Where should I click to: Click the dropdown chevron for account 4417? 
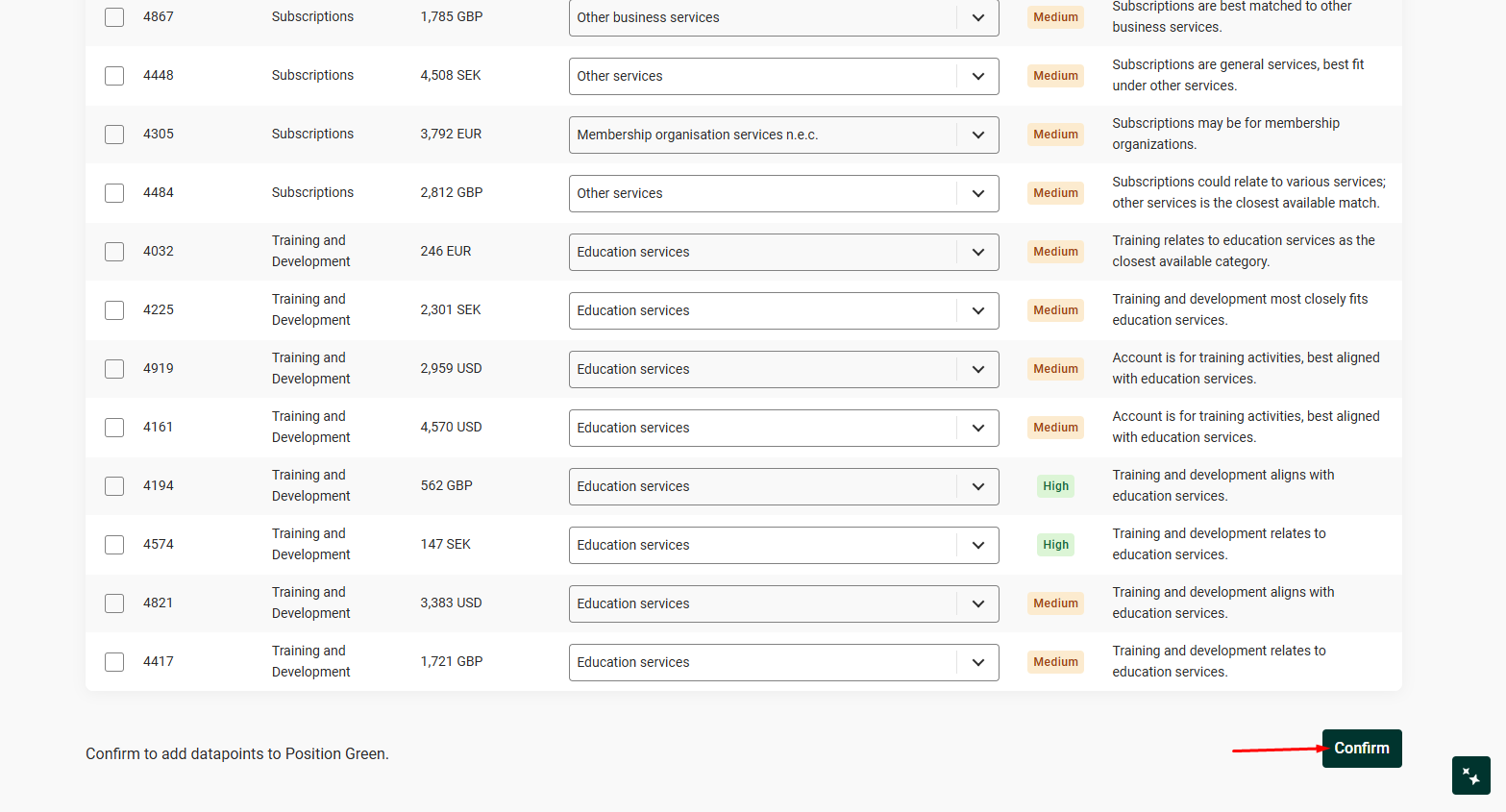pos(977,663)
